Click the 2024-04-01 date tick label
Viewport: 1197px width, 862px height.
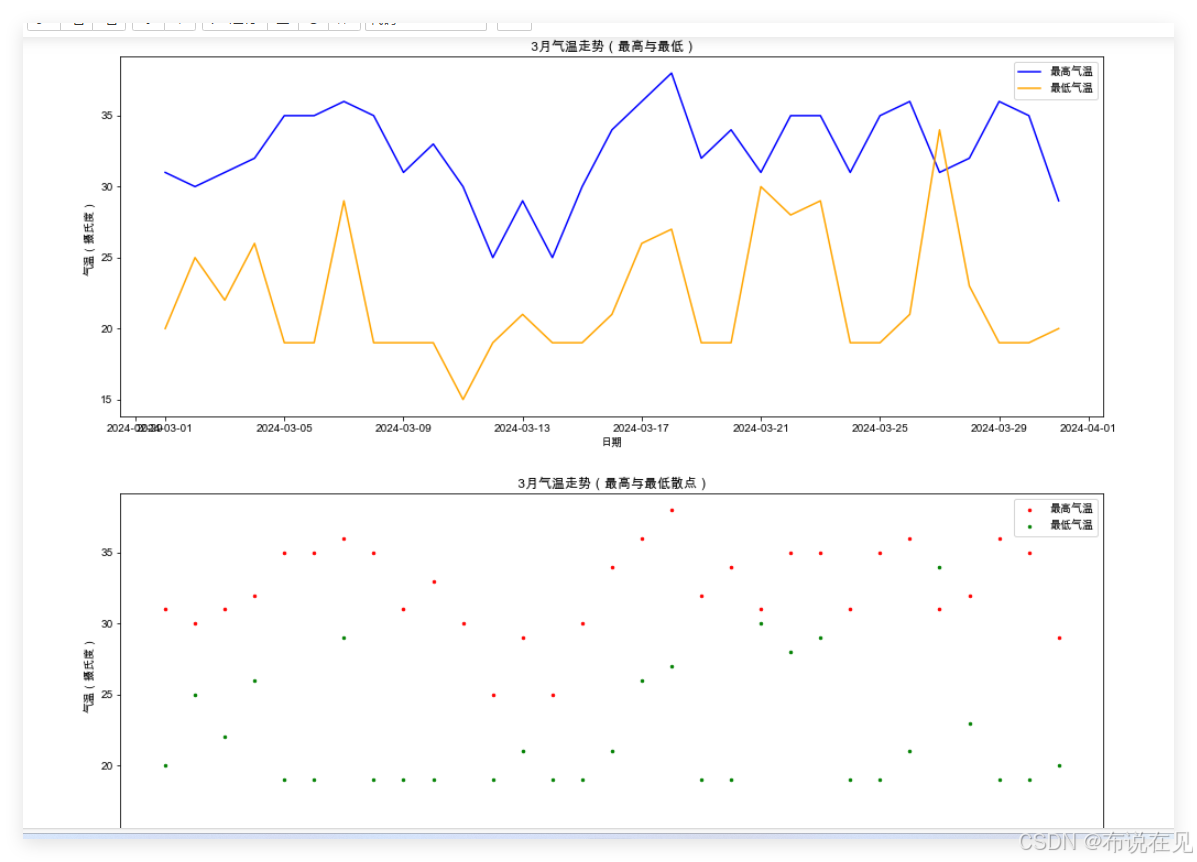pos(1088,428)
